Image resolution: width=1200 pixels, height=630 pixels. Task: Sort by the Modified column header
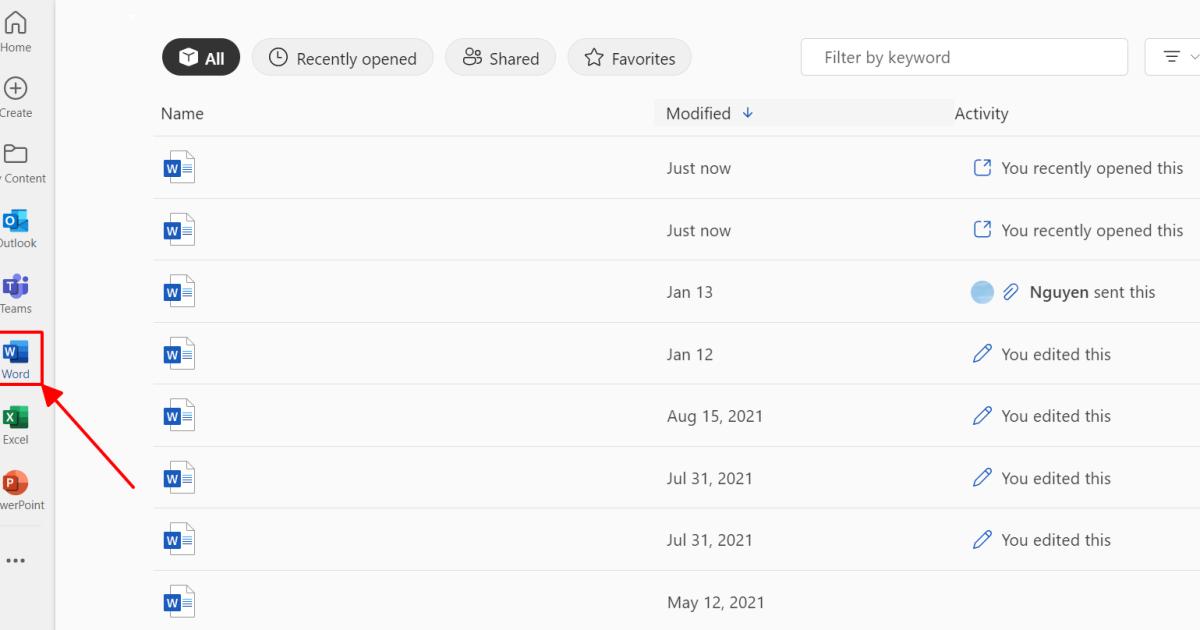tap(699, 114)
